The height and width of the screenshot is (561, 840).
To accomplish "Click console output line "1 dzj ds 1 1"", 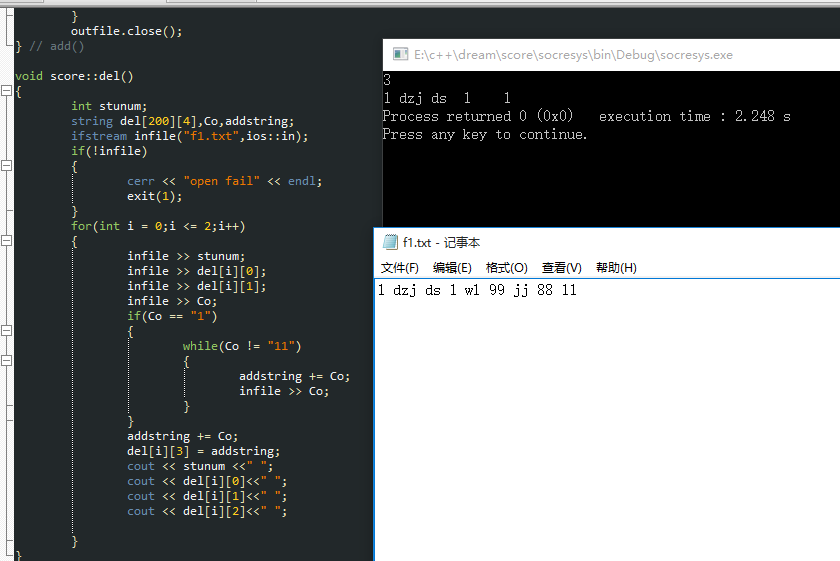I will pos(447,98).
